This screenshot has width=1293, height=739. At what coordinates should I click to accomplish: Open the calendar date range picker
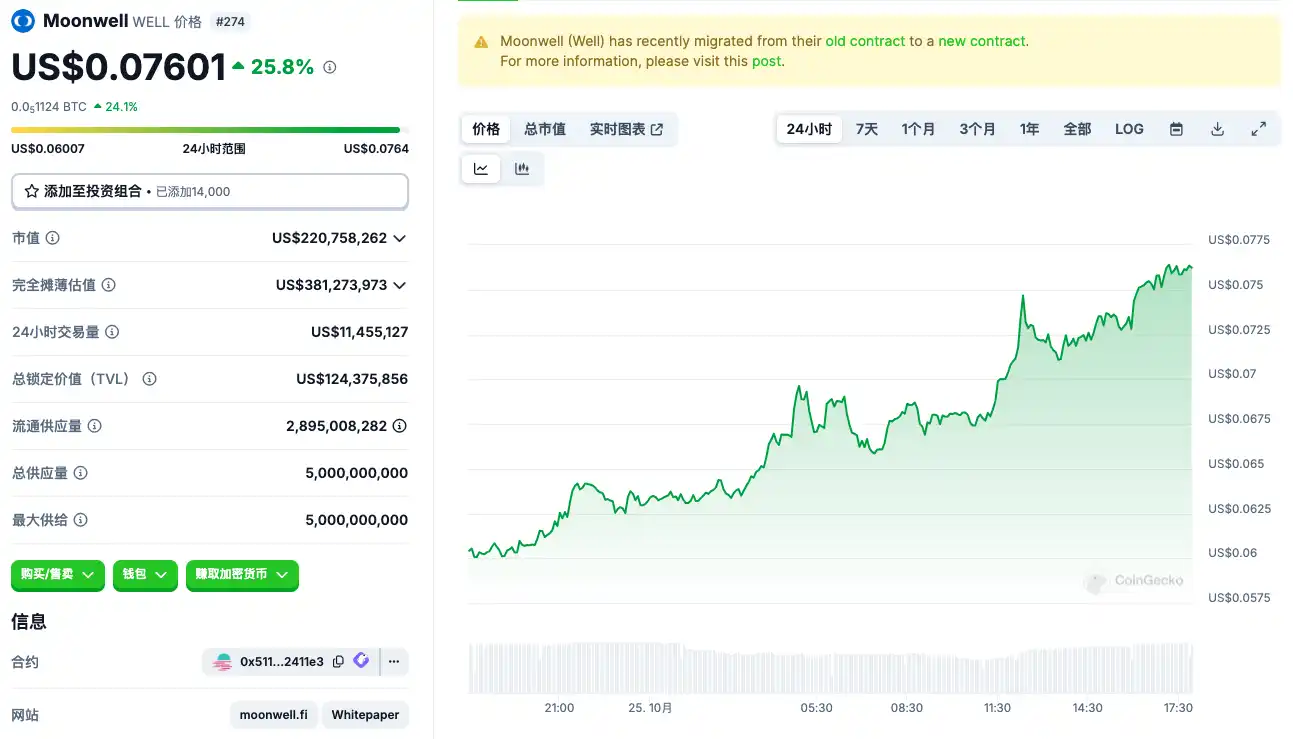coord(1176,129)
